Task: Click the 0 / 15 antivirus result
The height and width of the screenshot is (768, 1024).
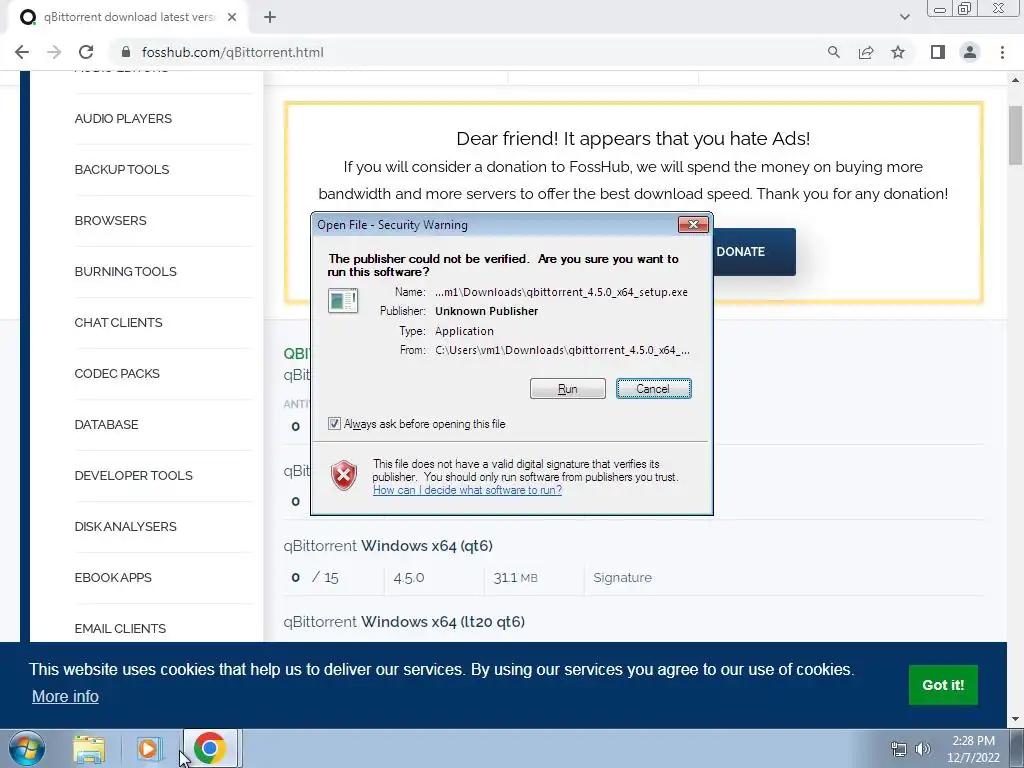Action: pos(315,577)
